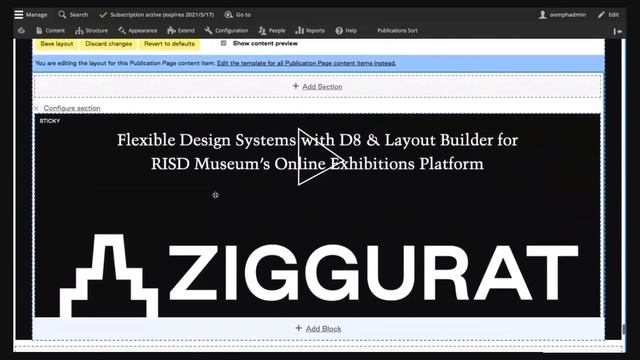640x360 pixels.
Task: Click the STICKY label in the section
Action: pos(50,121)
